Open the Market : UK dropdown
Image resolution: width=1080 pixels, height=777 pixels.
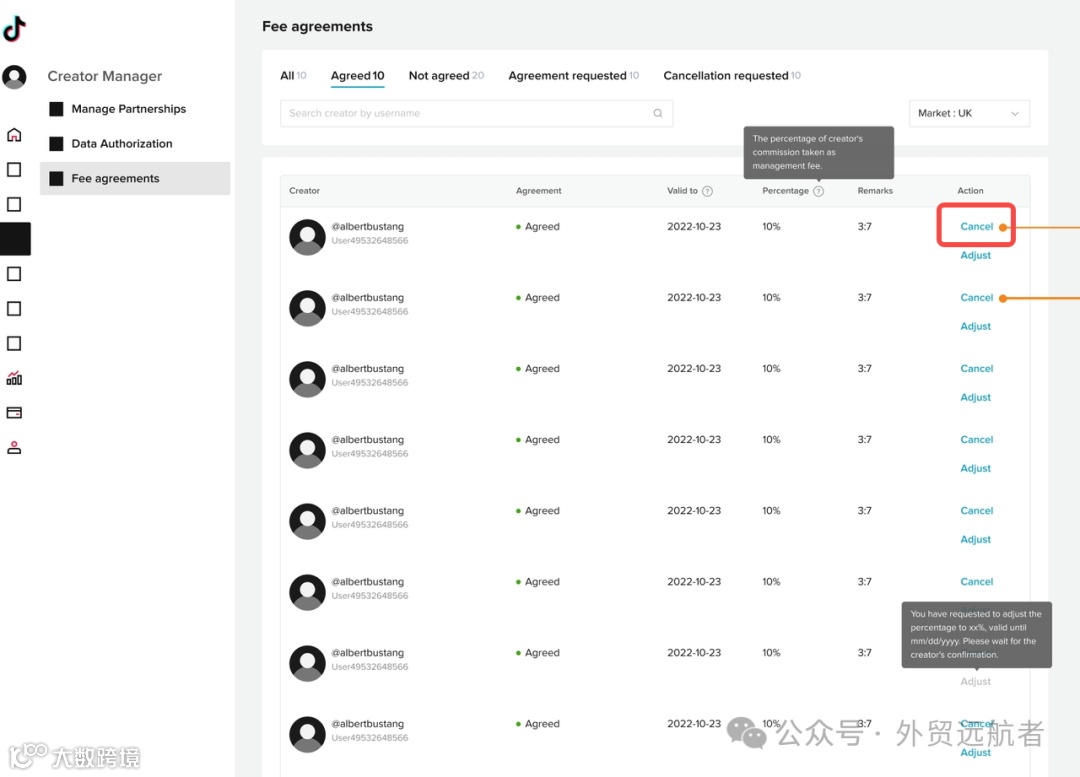click(x=968, y=114)
